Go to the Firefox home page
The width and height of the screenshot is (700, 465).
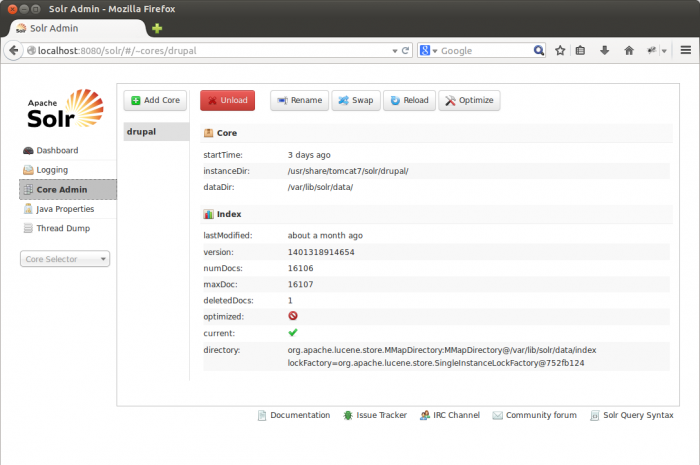(629, 50)
